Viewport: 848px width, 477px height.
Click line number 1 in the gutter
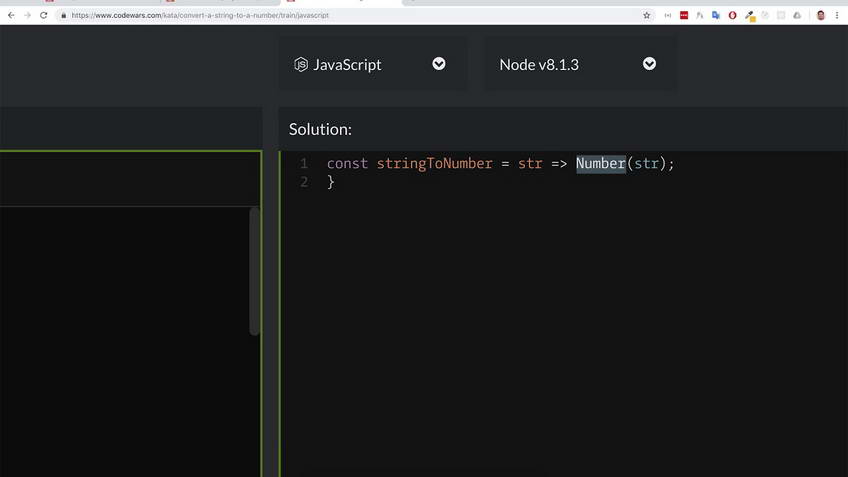pos(304,163)
